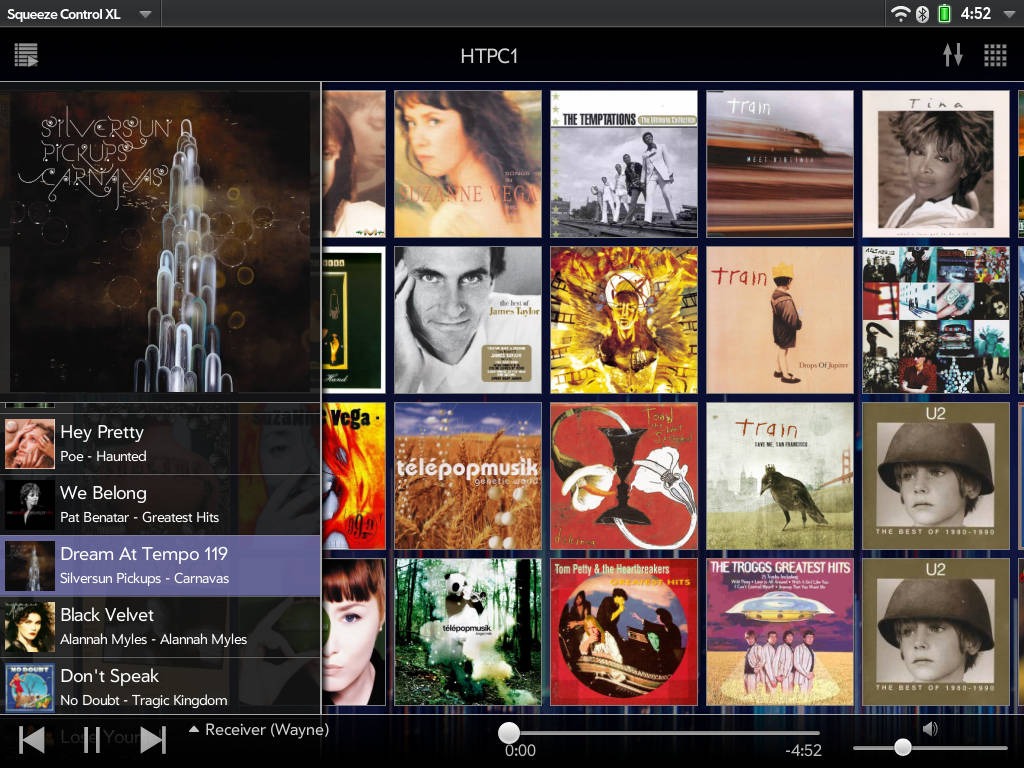The image size is (1024, 768).
Task: Check the Wi-Fi status icon
Action: click(x=900, y=13)
